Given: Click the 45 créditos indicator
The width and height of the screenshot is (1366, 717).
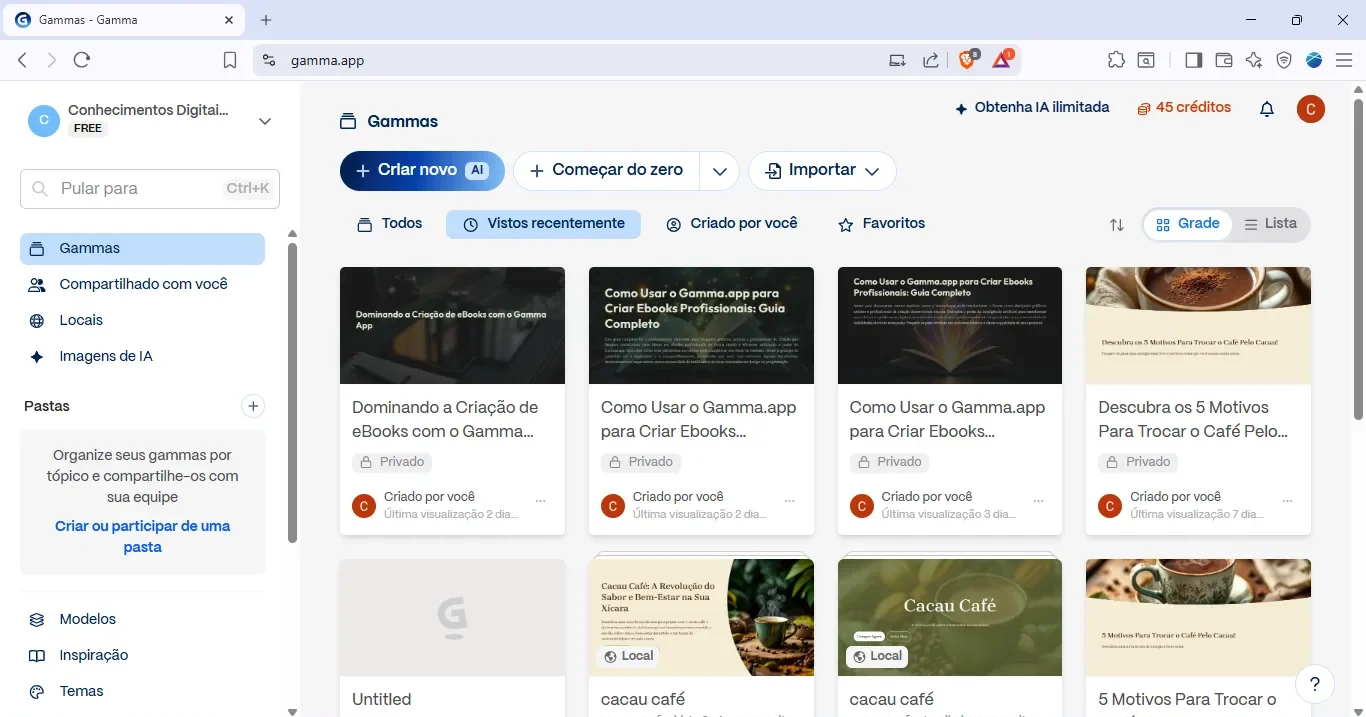Looking at the screenshot, I should (x=1184, y=108).
